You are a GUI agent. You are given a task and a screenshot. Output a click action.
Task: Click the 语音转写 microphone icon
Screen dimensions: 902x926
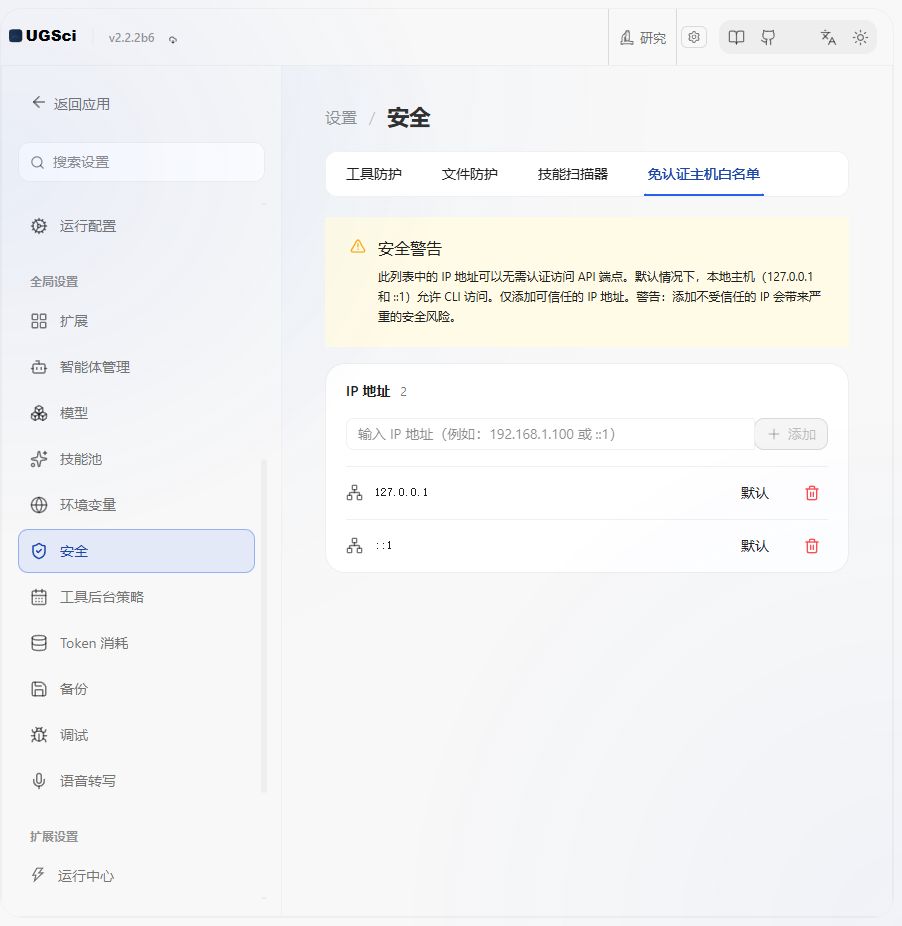click(39, 781)
